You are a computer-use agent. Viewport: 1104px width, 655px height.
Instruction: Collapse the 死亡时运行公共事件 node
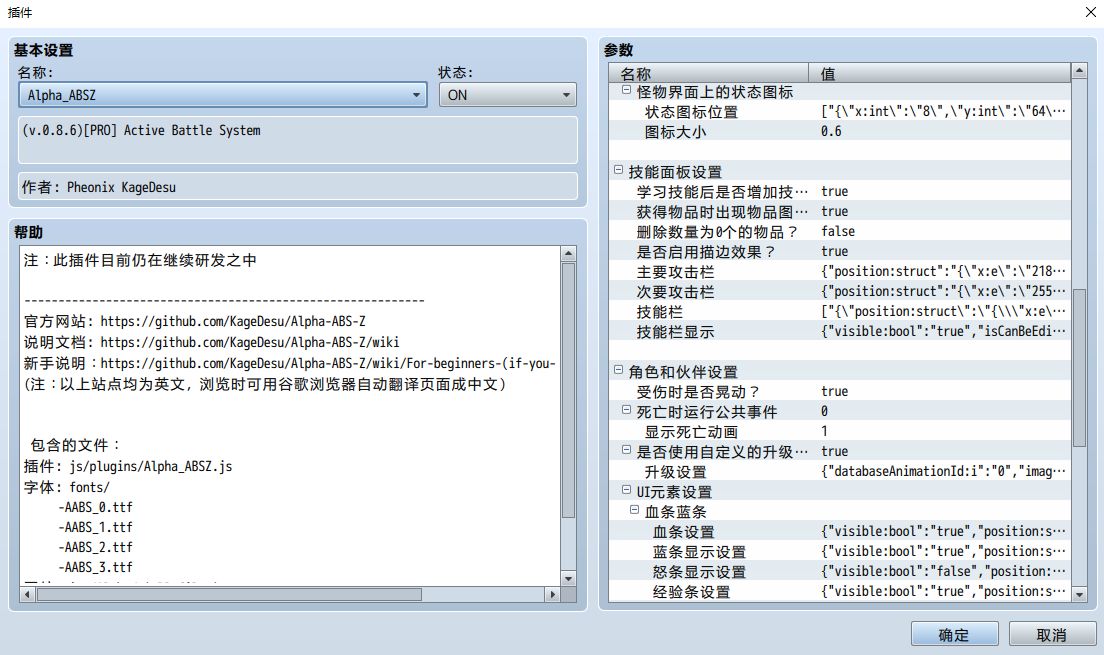(x=626, y=410)
